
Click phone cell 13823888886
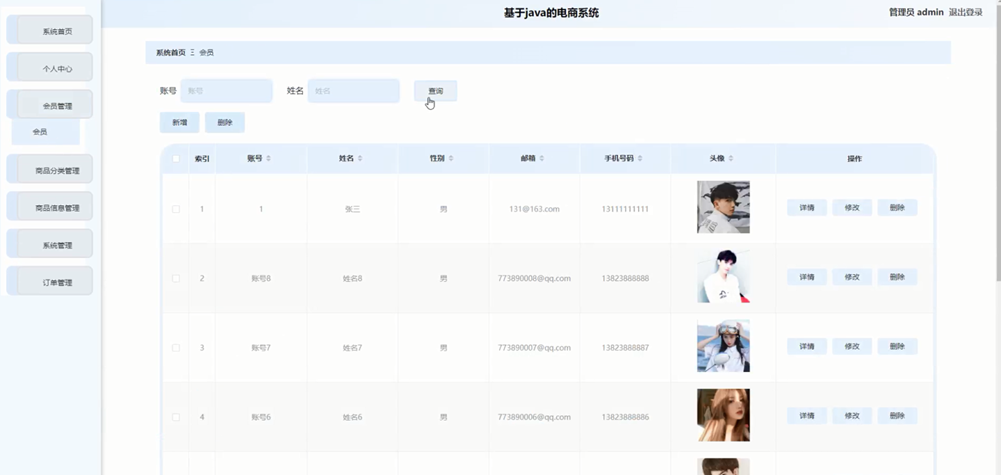tap(626, 417)
